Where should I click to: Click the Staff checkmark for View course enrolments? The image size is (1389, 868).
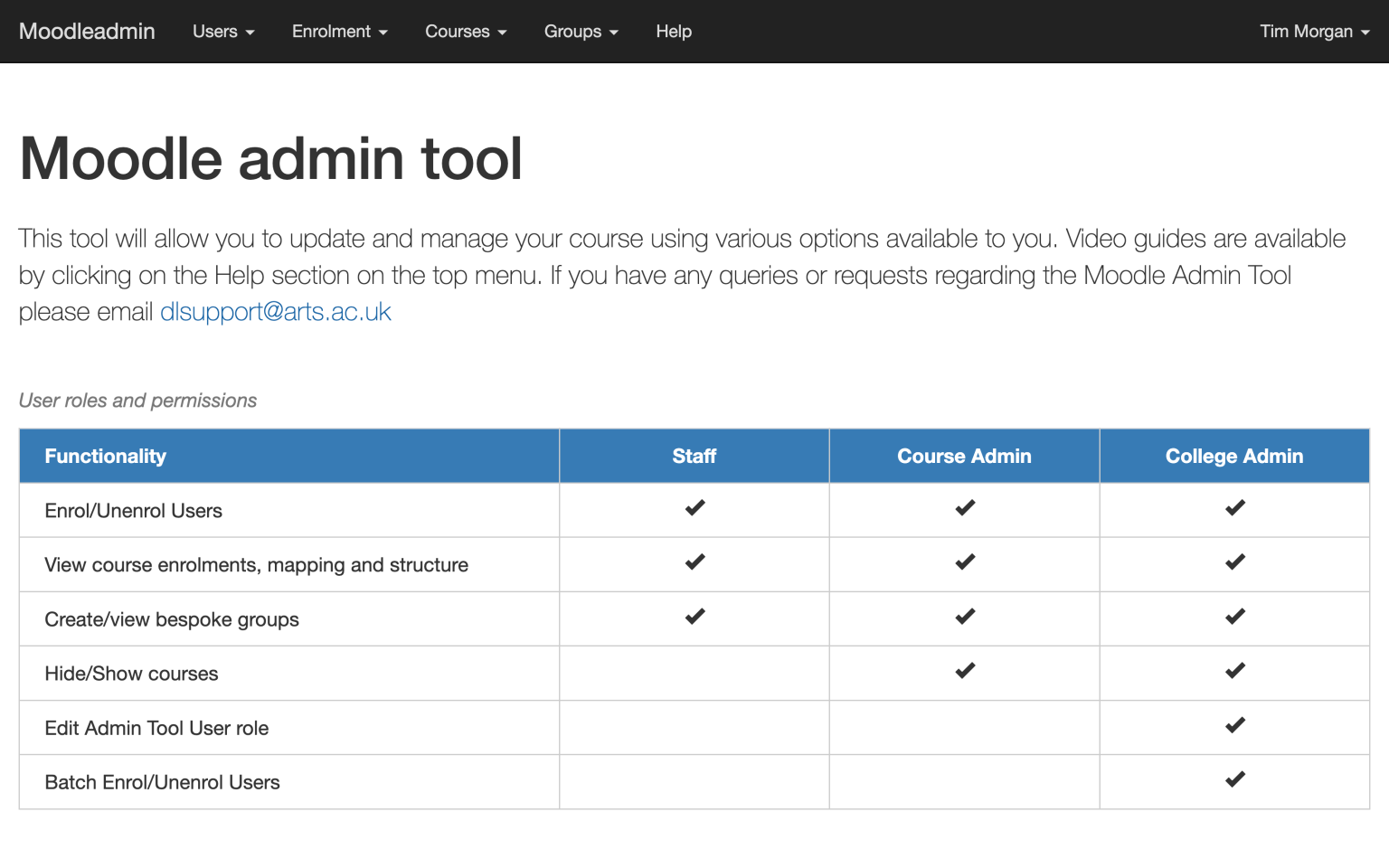(x=694, y=562)
